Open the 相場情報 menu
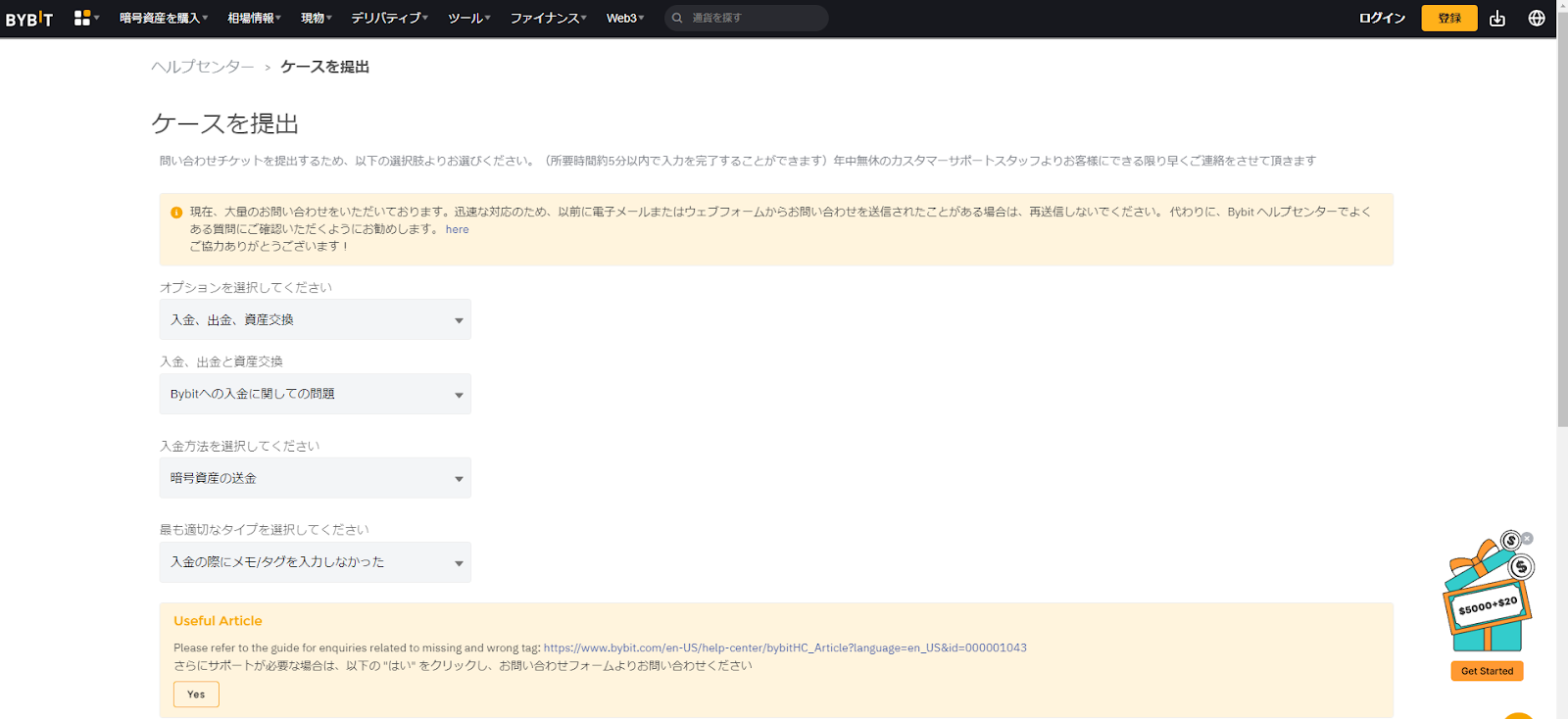Viewport: 1568px width, 719px height. click(255, 18)
